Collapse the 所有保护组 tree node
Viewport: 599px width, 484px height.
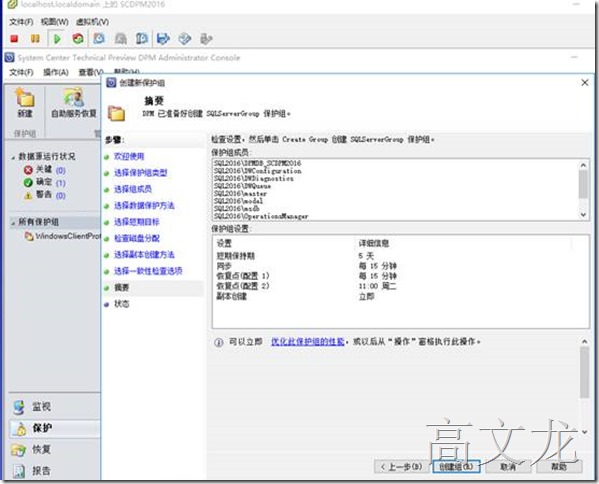tap(13, 222)
